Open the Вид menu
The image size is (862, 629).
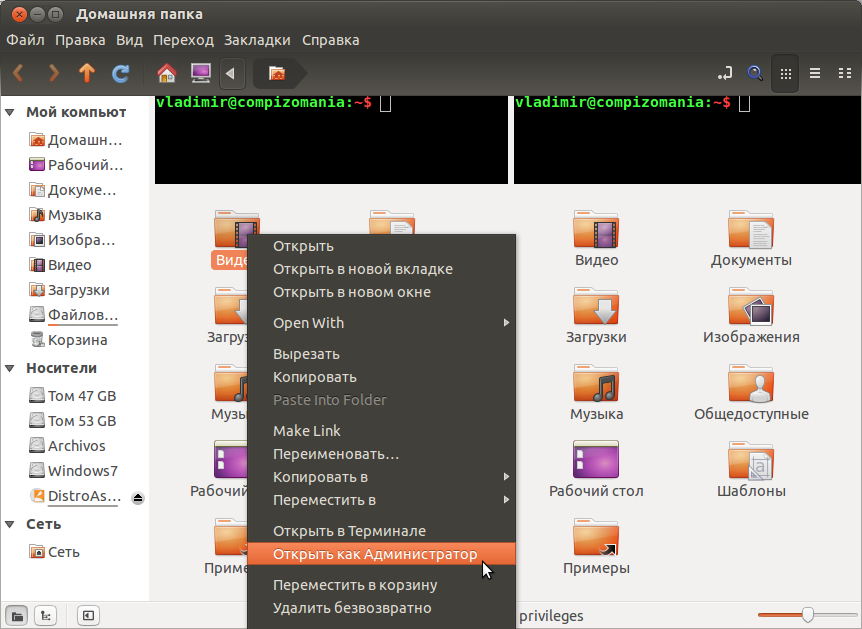129,40
